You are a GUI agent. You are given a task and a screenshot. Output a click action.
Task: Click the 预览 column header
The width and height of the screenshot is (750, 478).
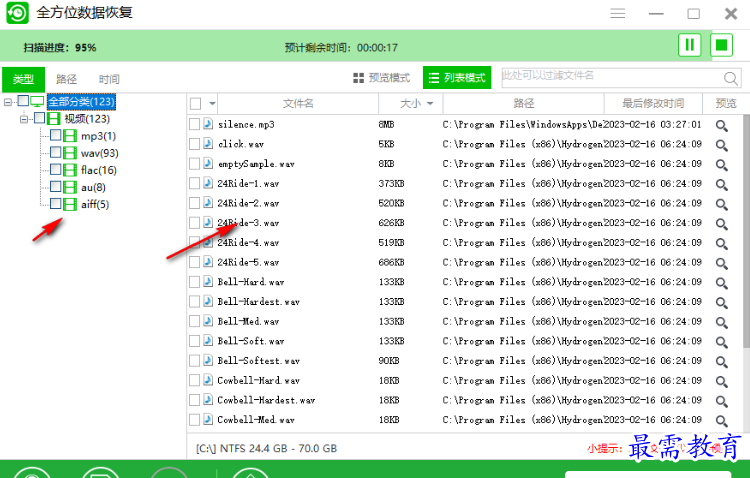(x=726, y=103)
